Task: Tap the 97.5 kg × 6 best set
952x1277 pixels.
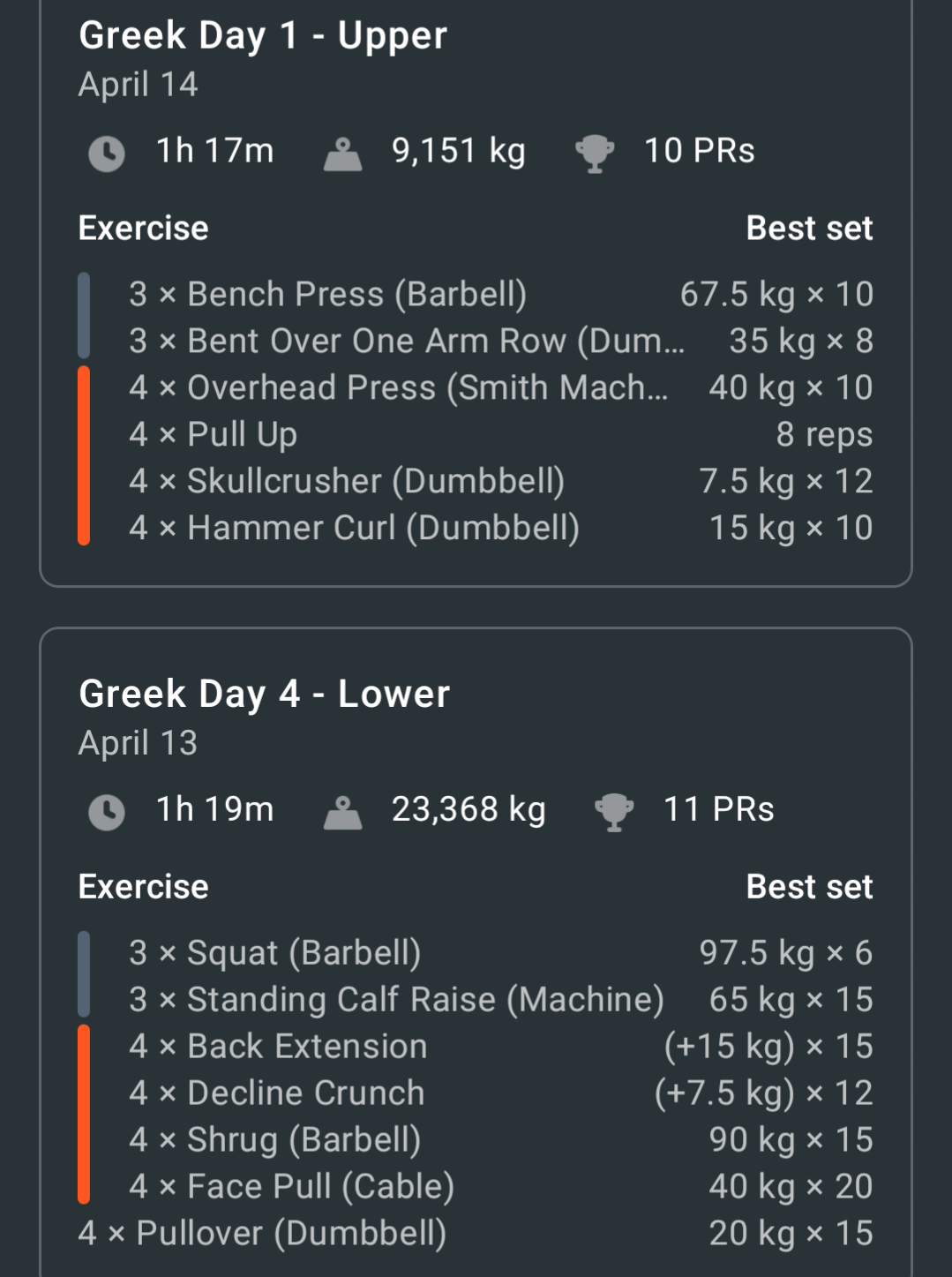Action: tap(786, 952)
